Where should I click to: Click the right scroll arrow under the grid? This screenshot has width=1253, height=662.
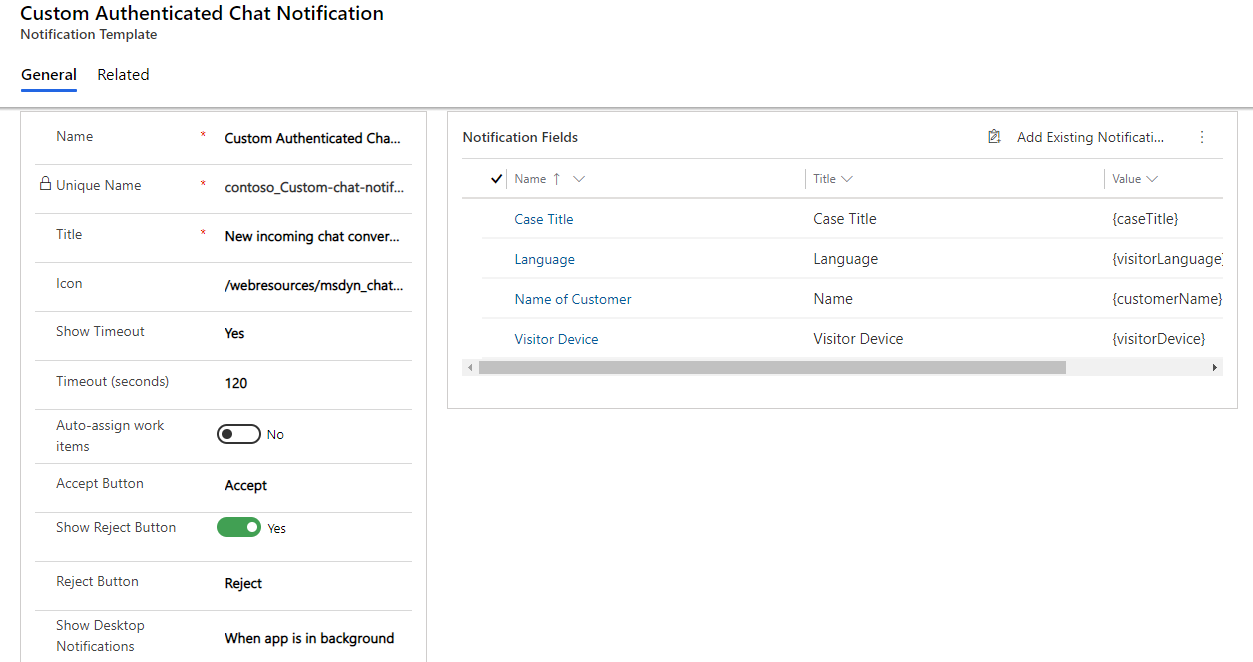pyautogui.click(x=1214, y=367)
